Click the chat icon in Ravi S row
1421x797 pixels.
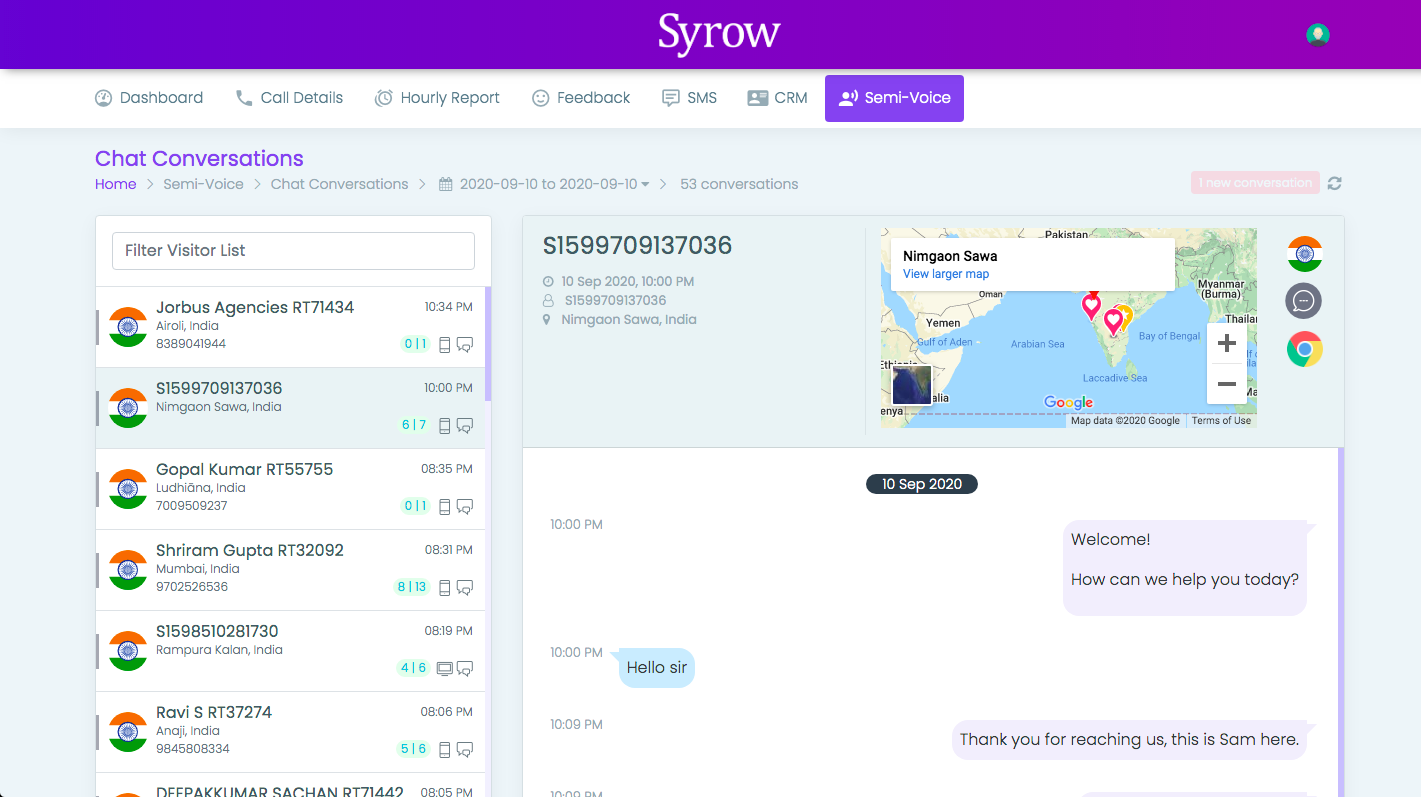pos(465,750)
